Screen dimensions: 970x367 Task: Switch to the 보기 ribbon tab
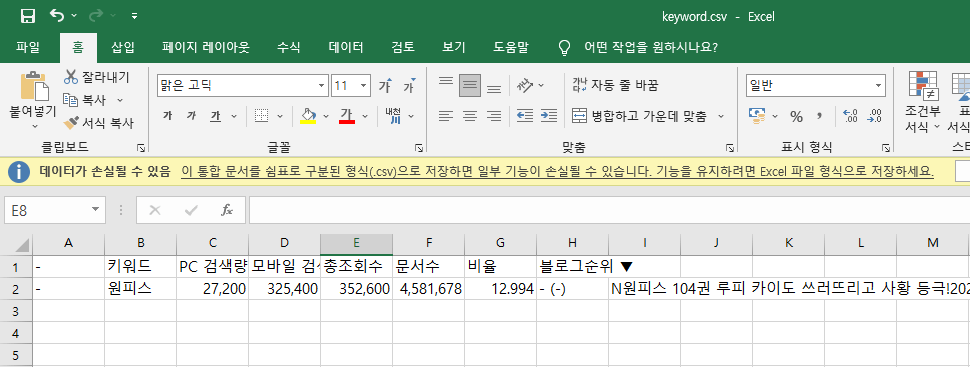[454, 48]
